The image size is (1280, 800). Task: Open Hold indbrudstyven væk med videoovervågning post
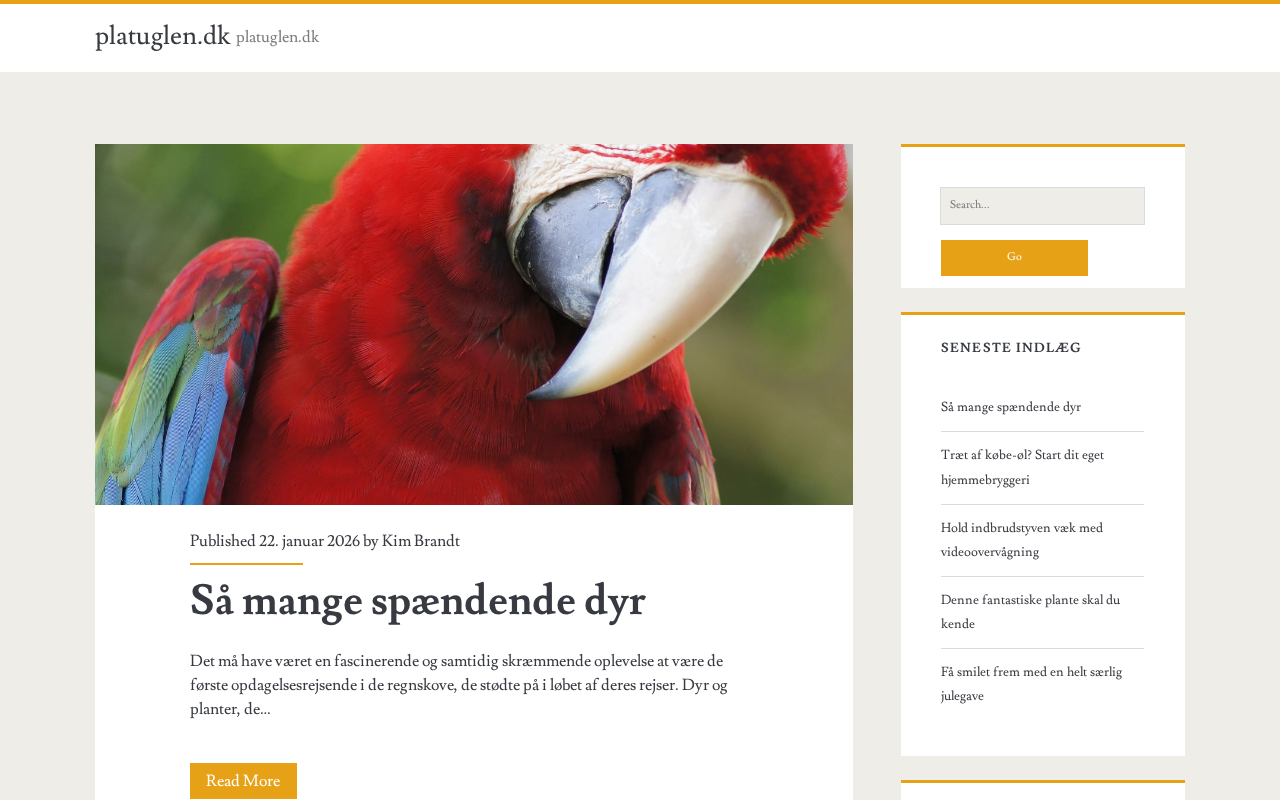point(1022,540)
